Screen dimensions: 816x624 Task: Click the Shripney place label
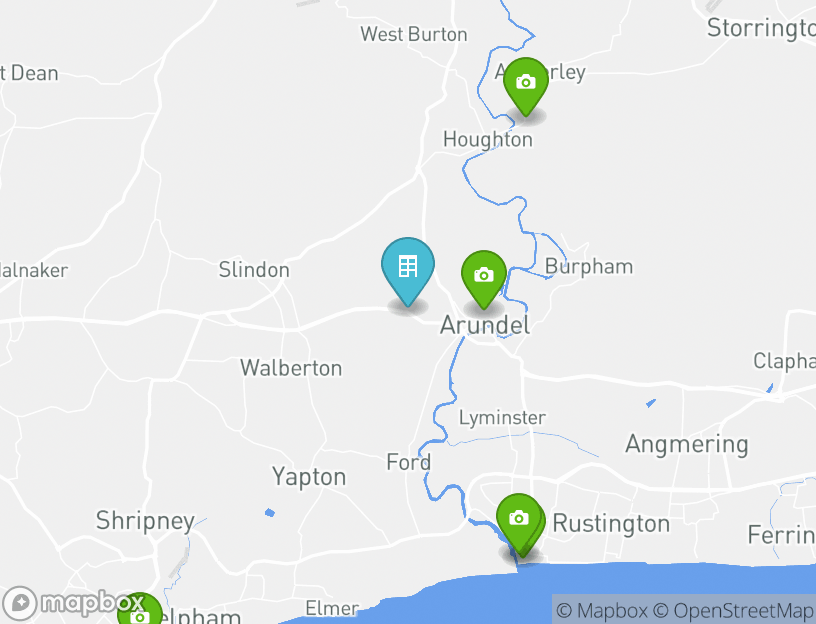(145, 521)
